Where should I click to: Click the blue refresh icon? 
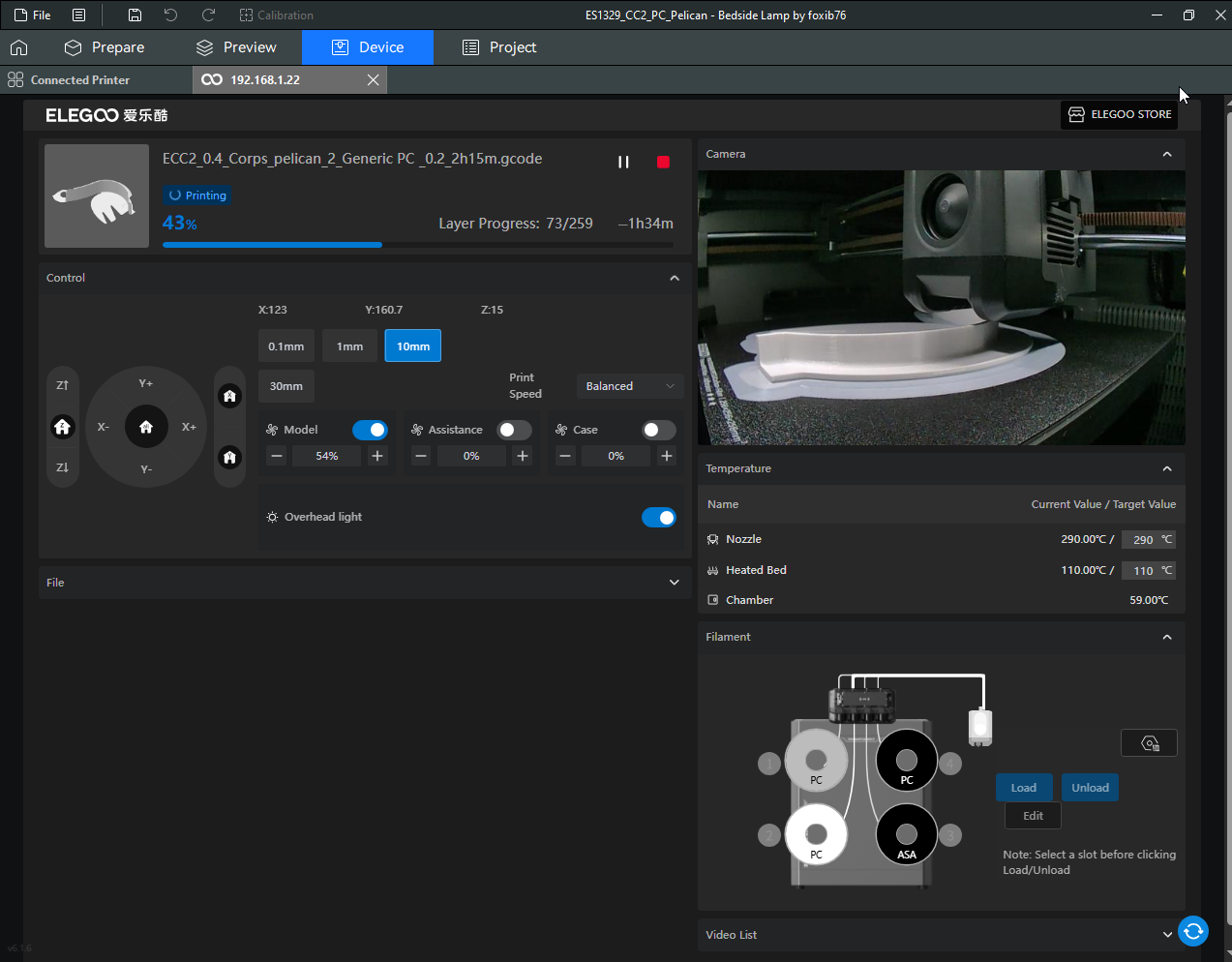coord(1193,931)
